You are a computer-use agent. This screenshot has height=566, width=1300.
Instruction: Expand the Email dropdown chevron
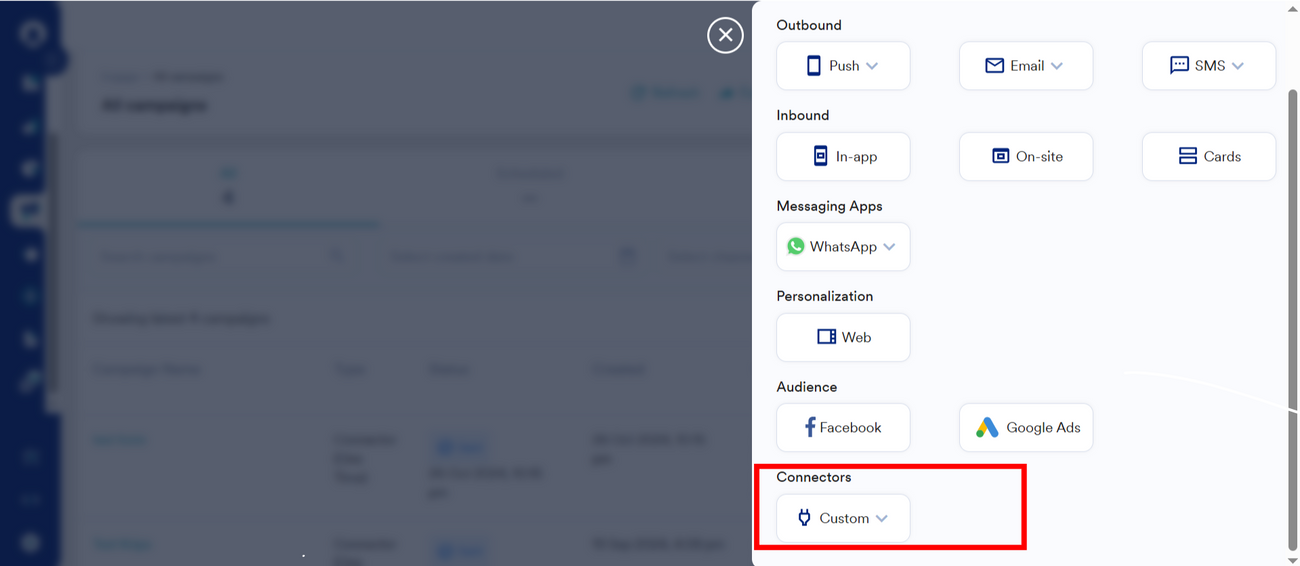1057,66
